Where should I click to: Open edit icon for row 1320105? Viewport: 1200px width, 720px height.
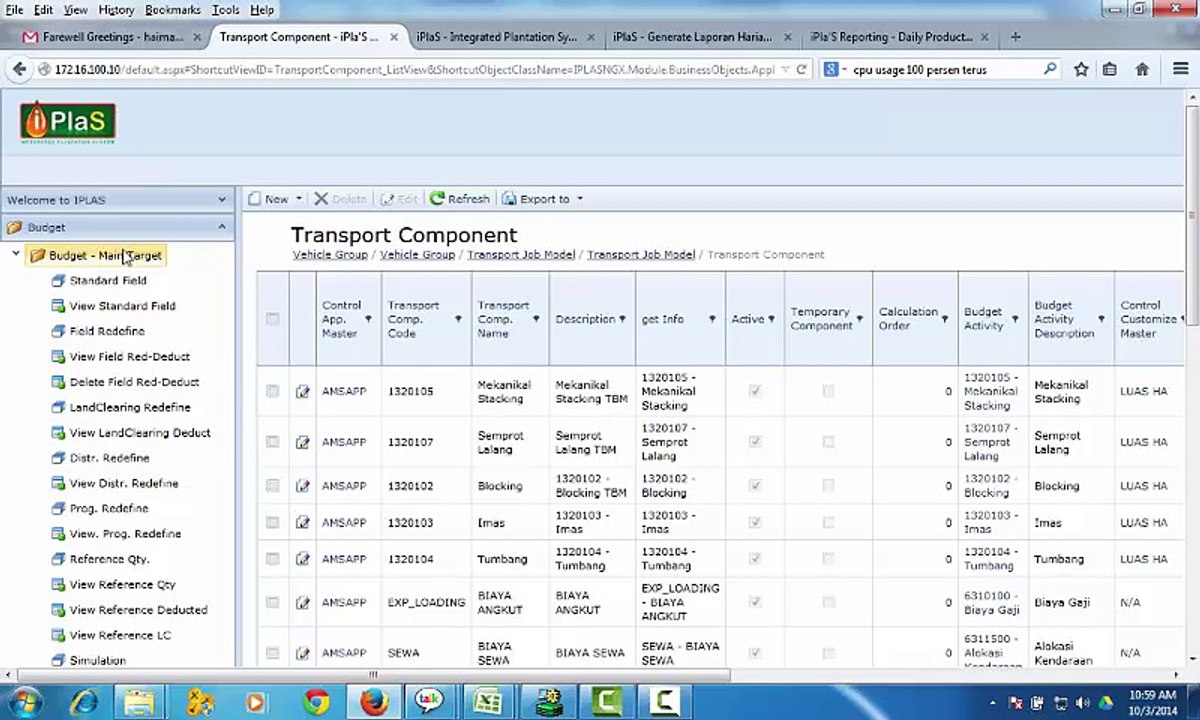click(303, 391)
